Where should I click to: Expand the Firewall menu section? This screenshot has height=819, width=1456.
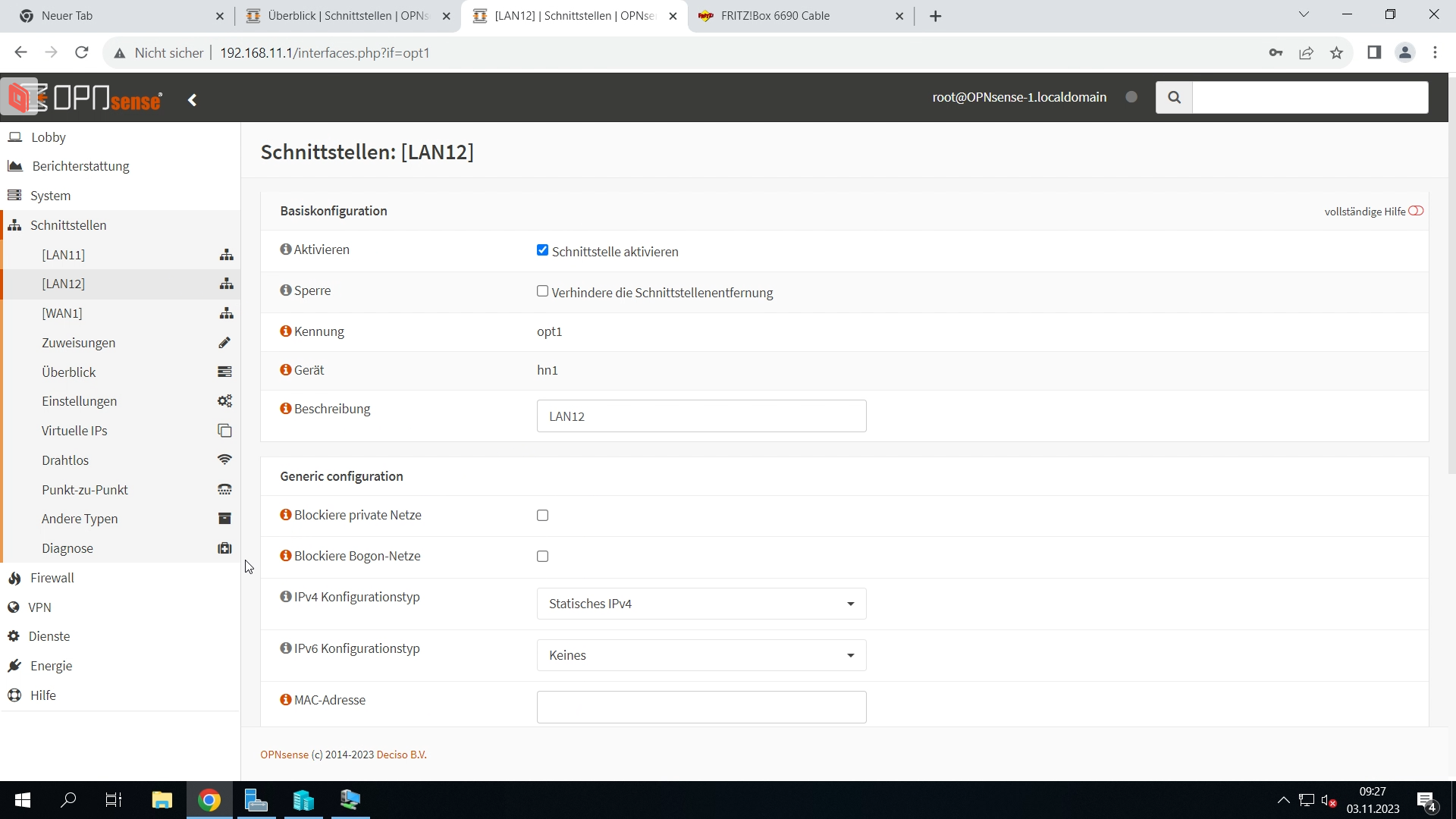coord(52,578)
